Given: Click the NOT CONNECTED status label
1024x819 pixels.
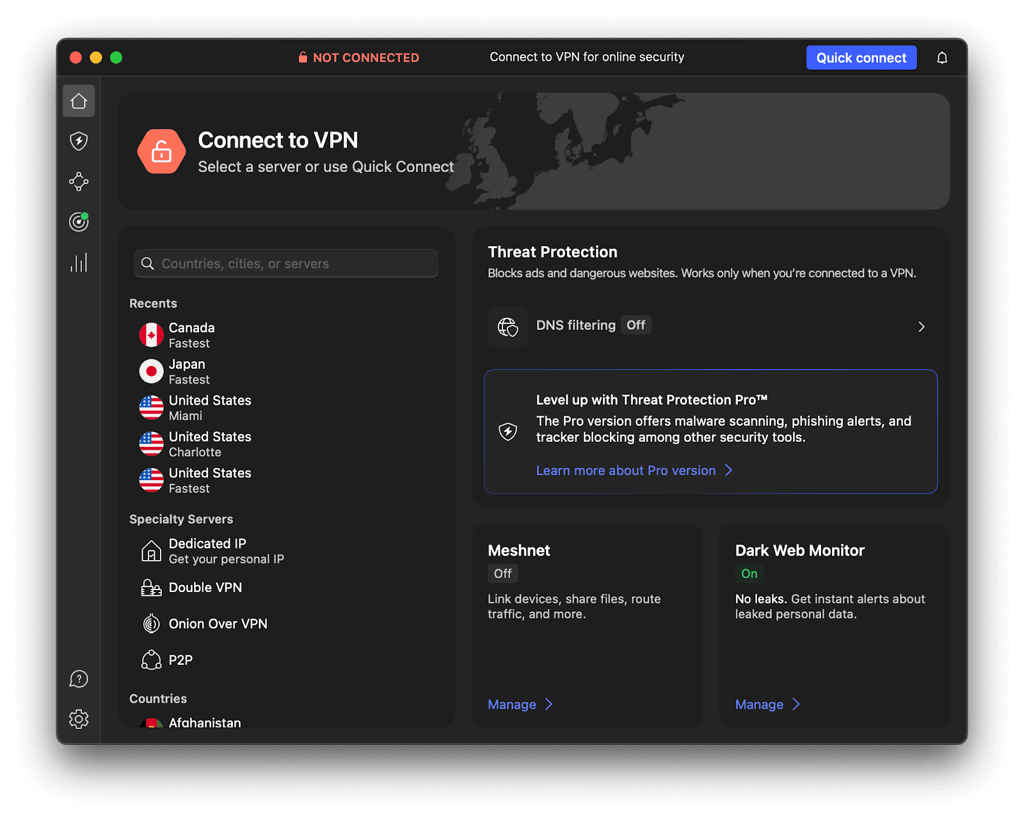Looking at the screenshot, I should (366, 57).
